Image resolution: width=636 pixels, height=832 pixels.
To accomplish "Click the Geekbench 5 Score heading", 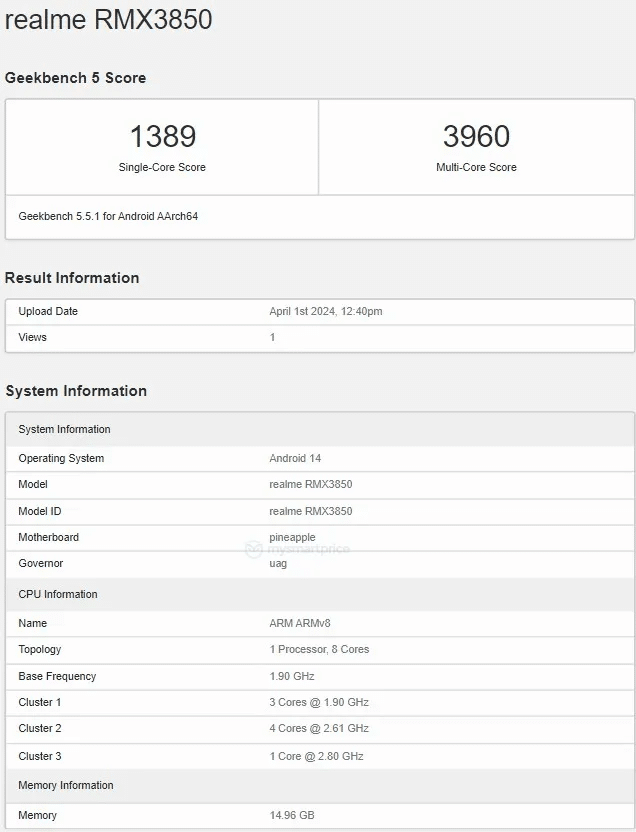I will (76, 78).
